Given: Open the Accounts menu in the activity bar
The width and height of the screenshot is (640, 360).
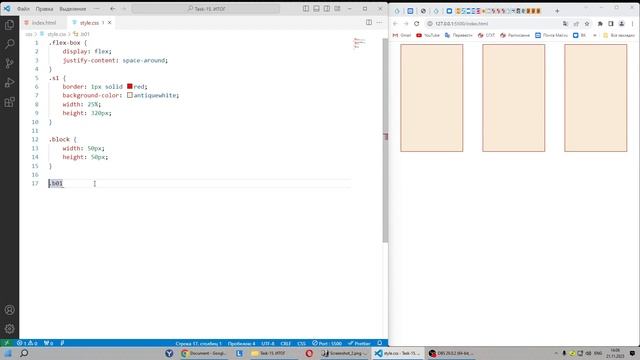Looking at the screenshot, I should (9, 310).
